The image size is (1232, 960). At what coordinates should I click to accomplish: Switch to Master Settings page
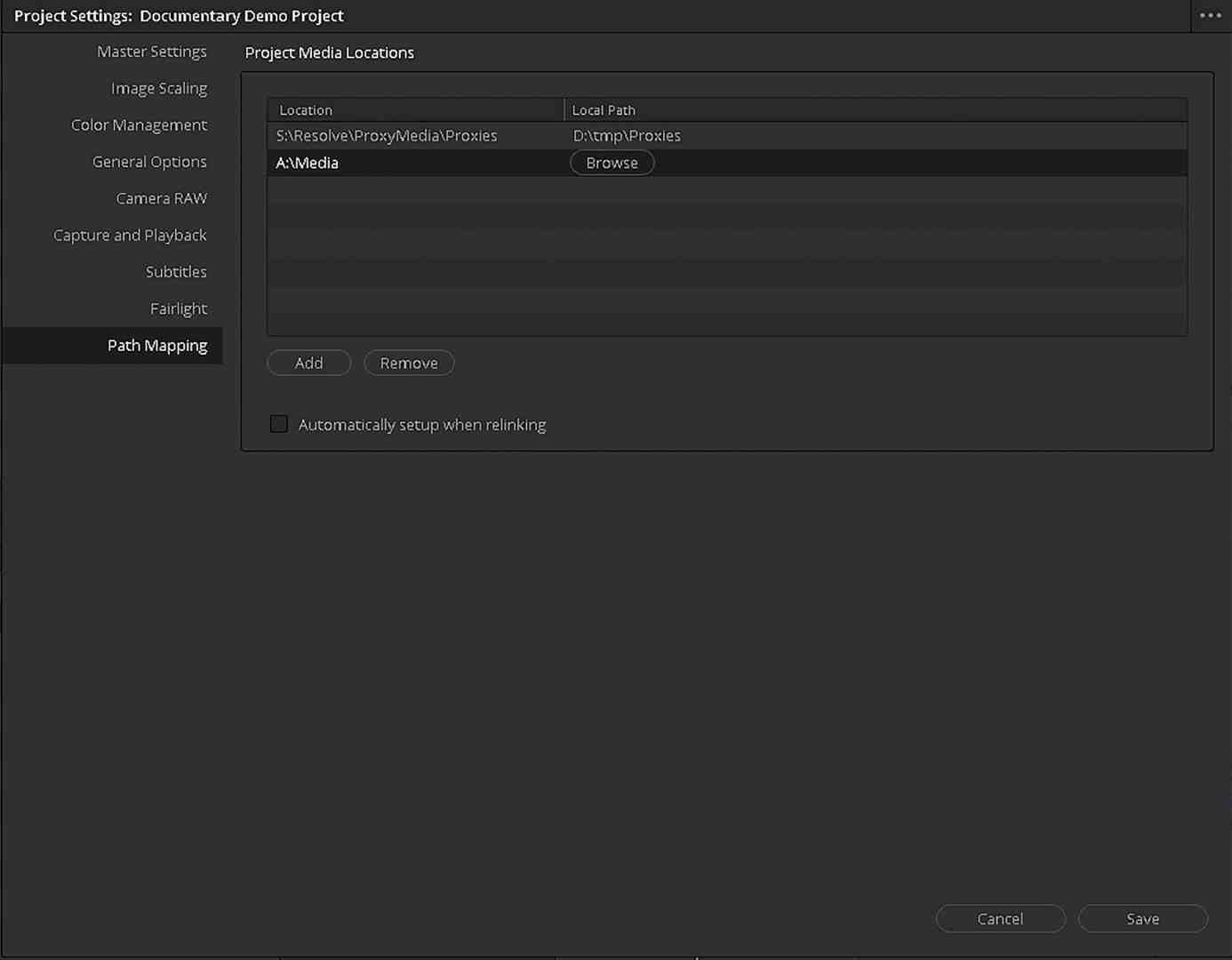coord(151,52)
